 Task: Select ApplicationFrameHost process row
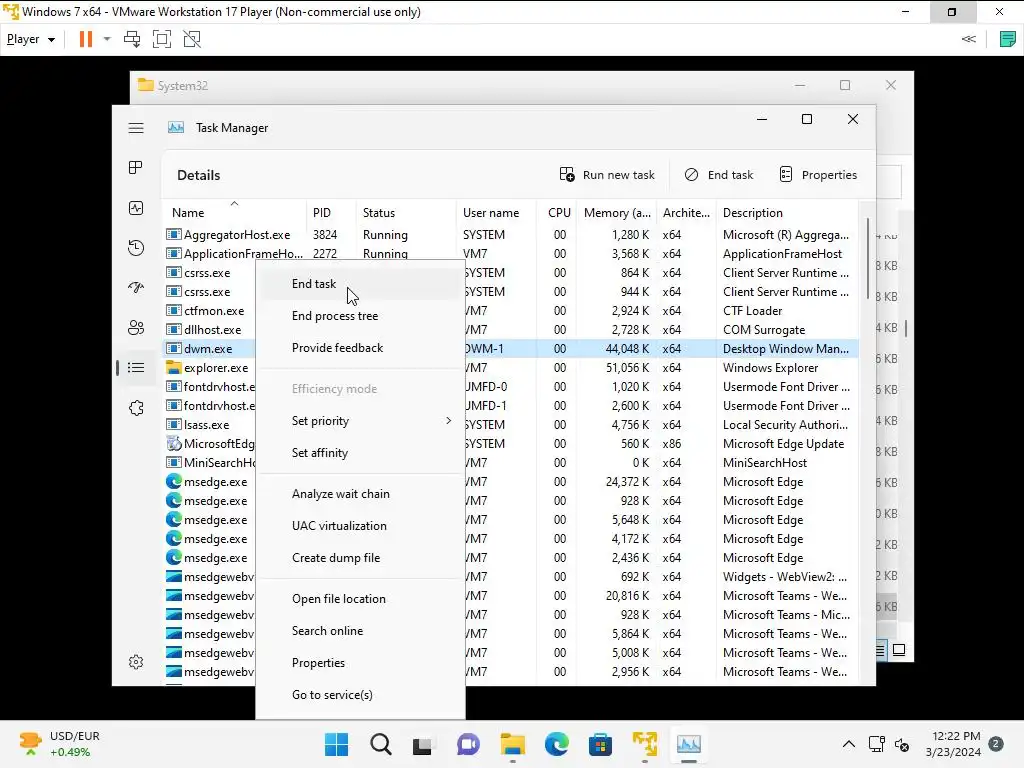510,254
